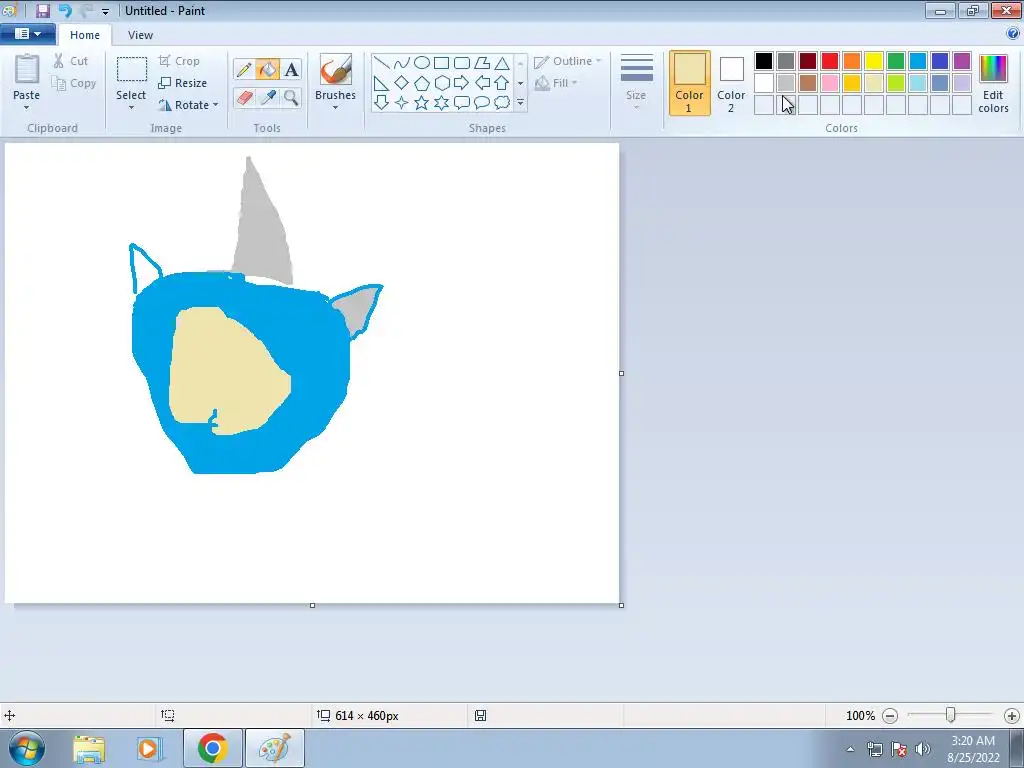Pick the green color swatch

(x=896, y=61)
